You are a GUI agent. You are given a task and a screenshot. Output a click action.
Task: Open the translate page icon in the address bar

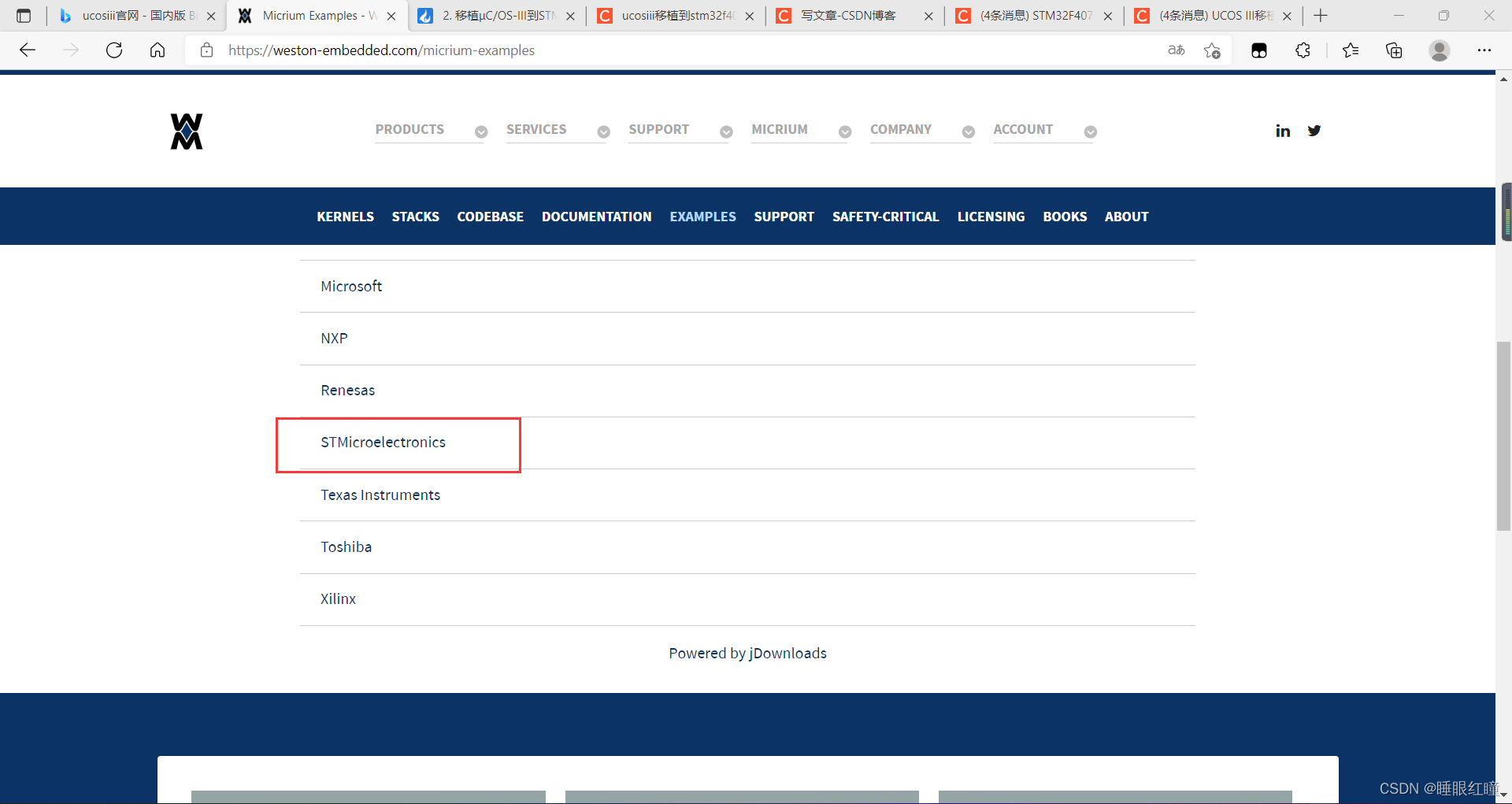click(1177, 50)
